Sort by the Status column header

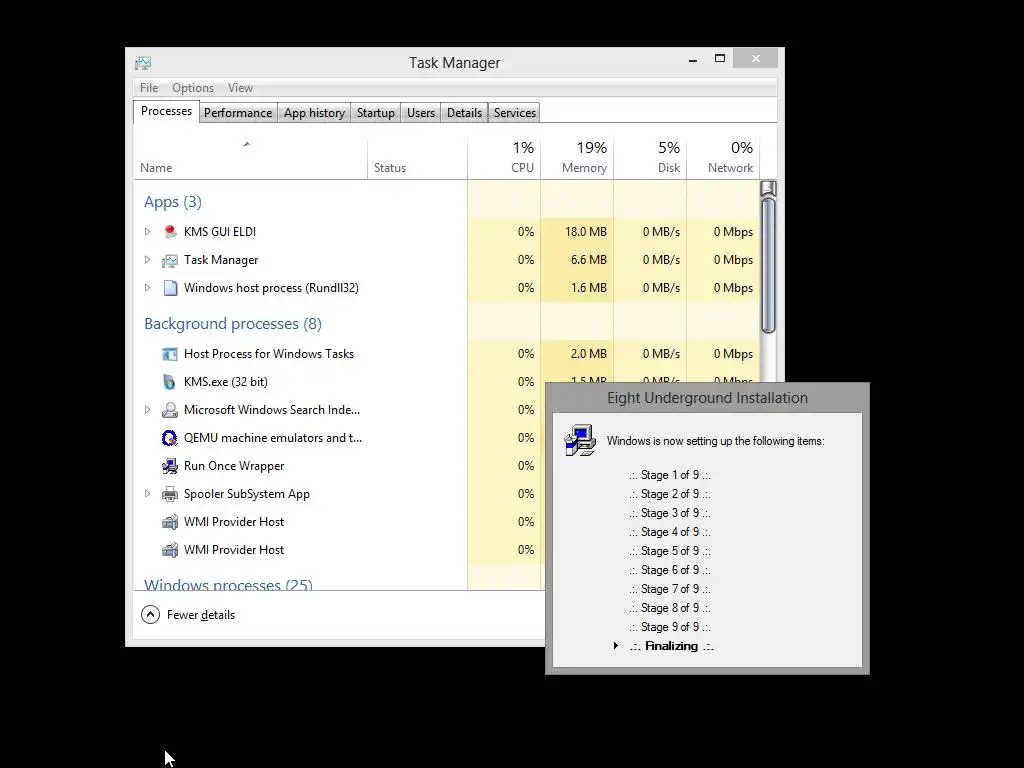click(417, 157)
